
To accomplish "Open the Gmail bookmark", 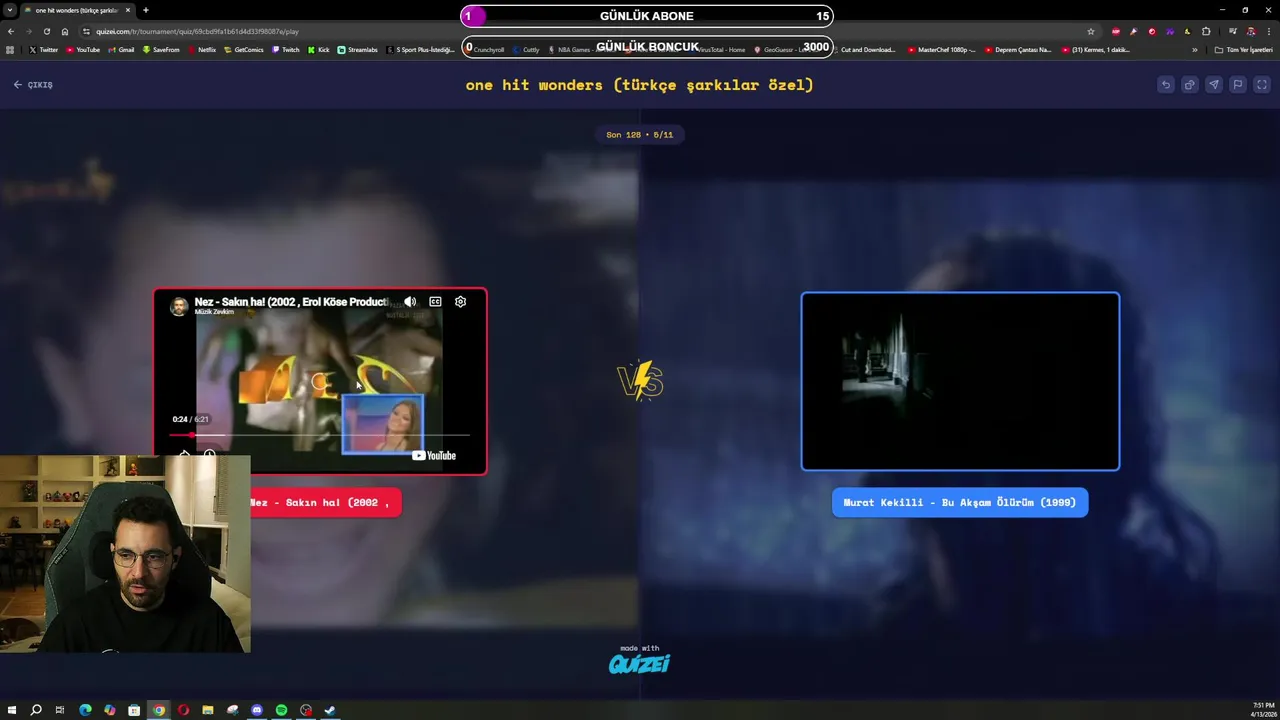I will pos(121,50).
